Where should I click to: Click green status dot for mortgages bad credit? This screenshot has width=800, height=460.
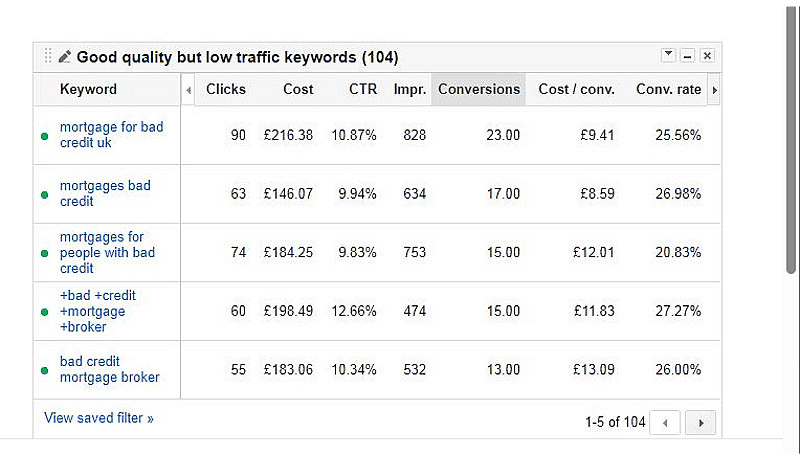[45, 194]
